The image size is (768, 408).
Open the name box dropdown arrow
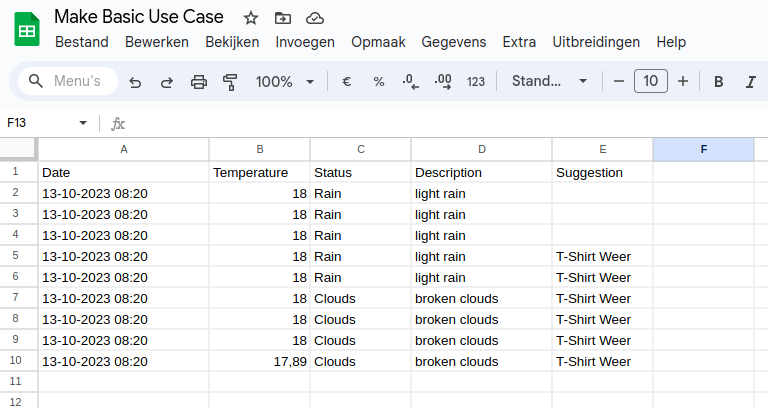pyautogui.click(x=83, y=123)
